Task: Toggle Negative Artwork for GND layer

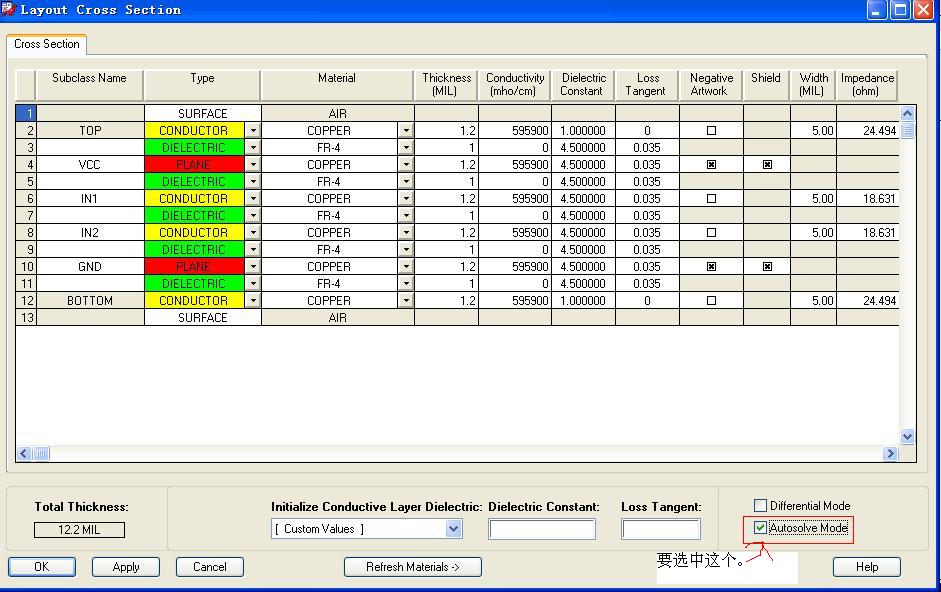Action: (711, 267)
